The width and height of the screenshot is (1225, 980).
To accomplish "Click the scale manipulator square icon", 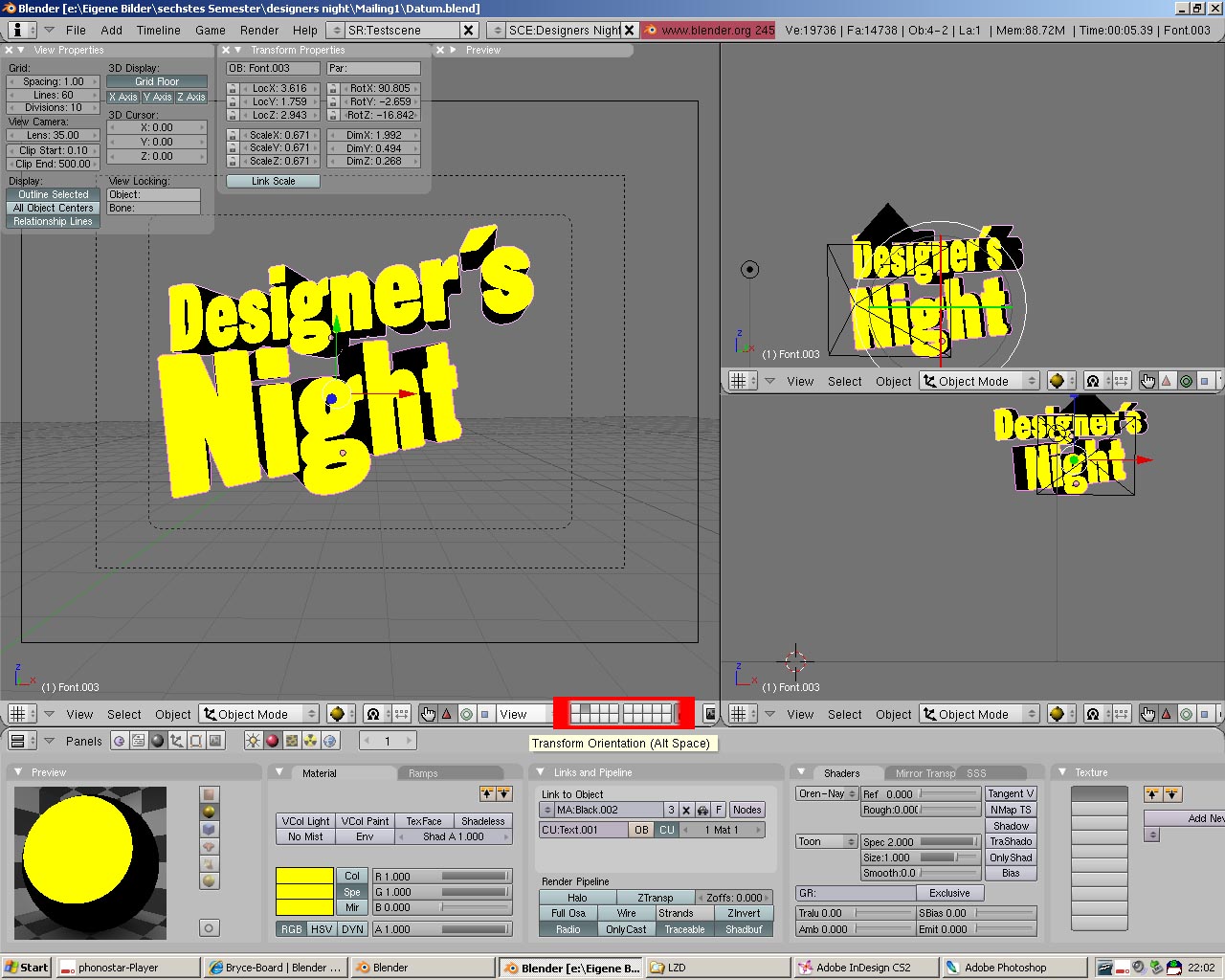I will (x=485, y=714).
